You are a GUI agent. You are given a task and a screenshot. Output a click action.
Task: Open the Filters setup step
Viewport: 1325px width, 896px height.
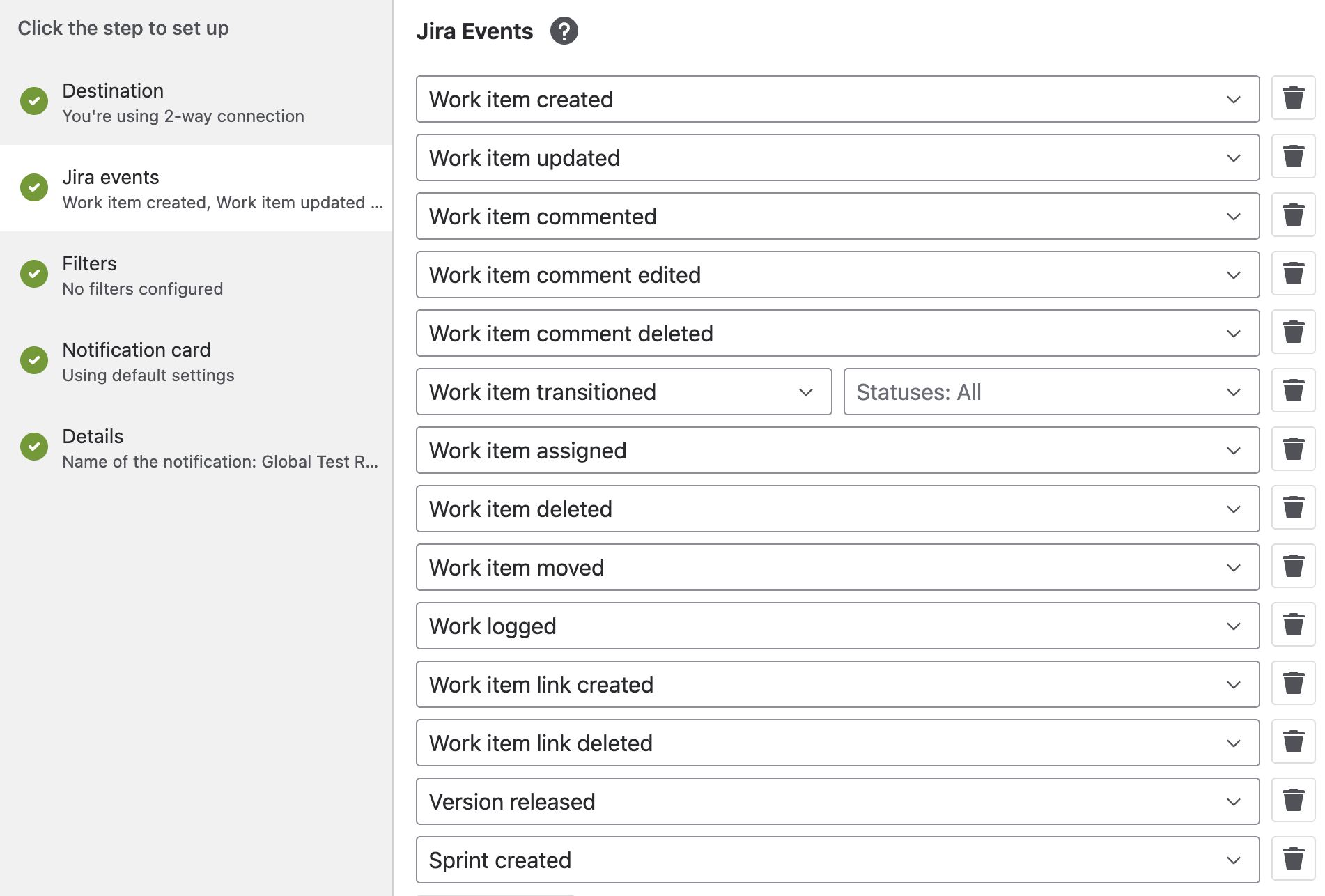coord(196,275)
